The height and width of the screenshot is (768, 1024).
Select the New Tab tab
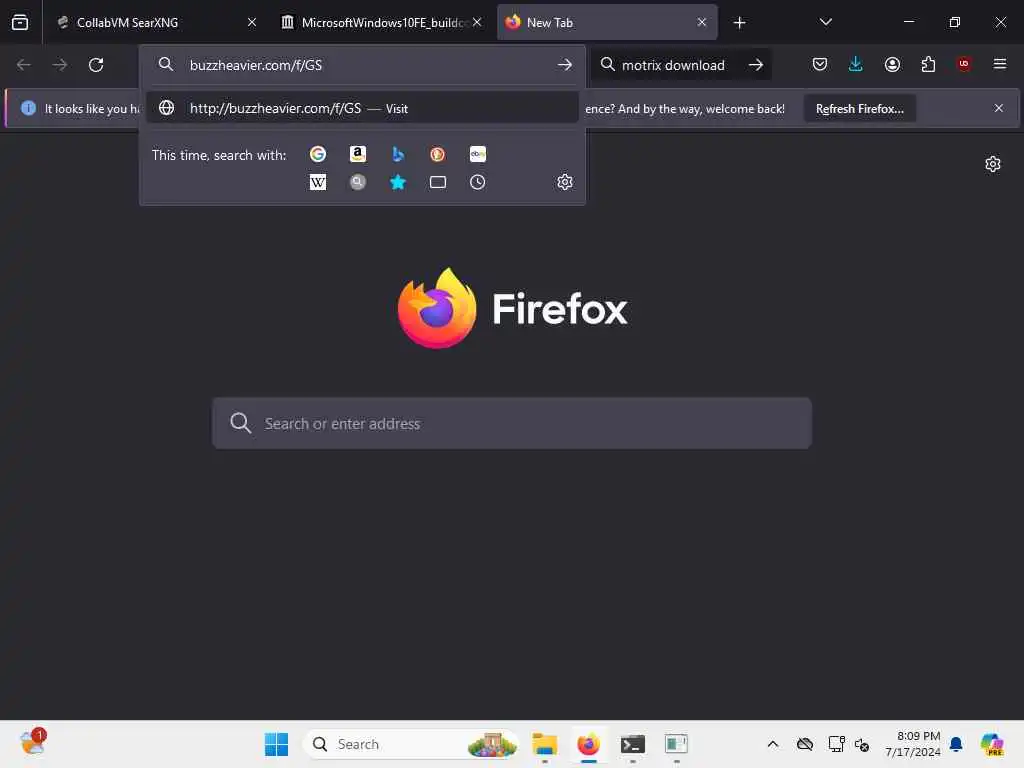607,22
